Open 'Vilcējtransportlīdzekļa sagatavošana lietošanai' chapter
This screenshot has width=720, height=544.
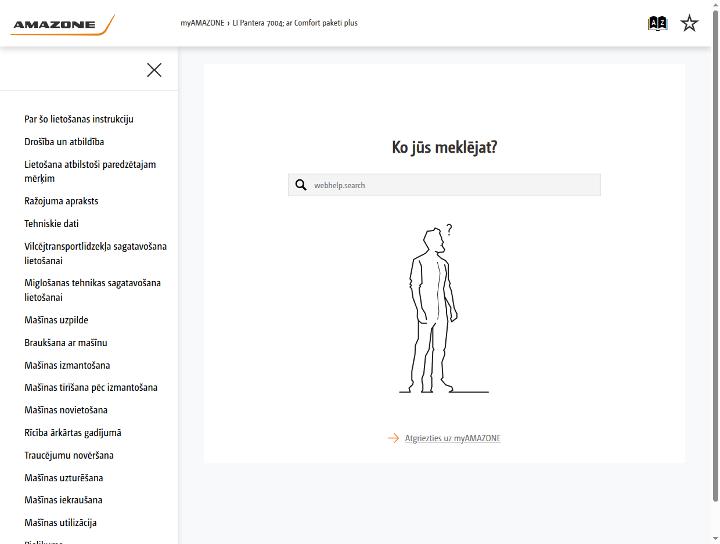(x=96, y=253)
